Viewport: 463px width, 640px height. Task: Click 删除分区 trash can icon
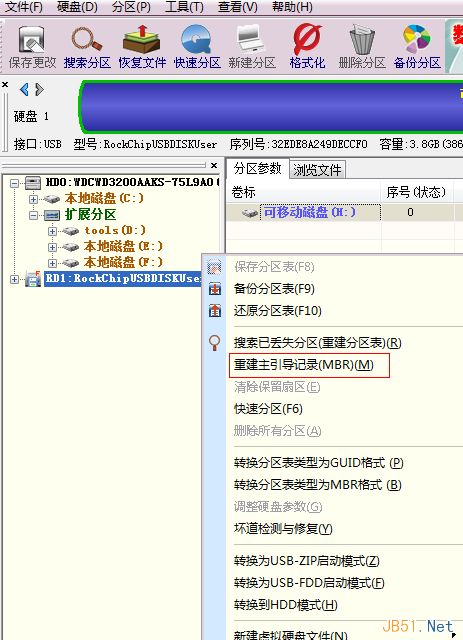click(362, 40)
